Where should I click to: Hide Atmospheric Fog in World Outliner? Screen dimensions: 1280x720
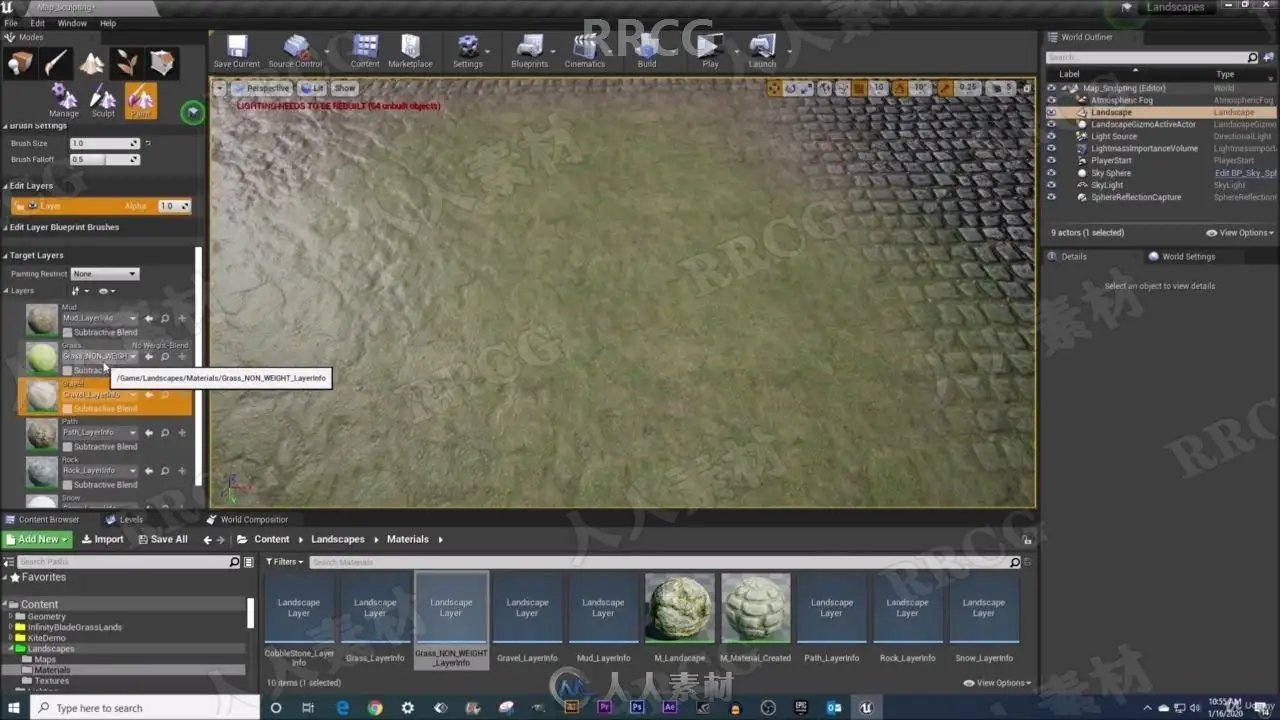point(1051,100)
